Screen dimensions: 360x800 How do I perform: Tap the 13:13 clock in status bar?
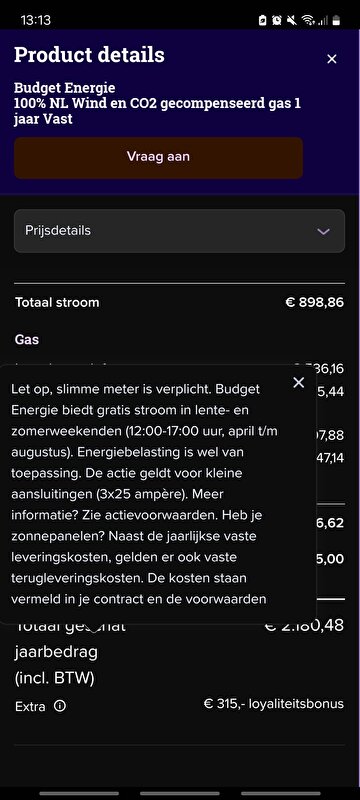coord(35,20)
